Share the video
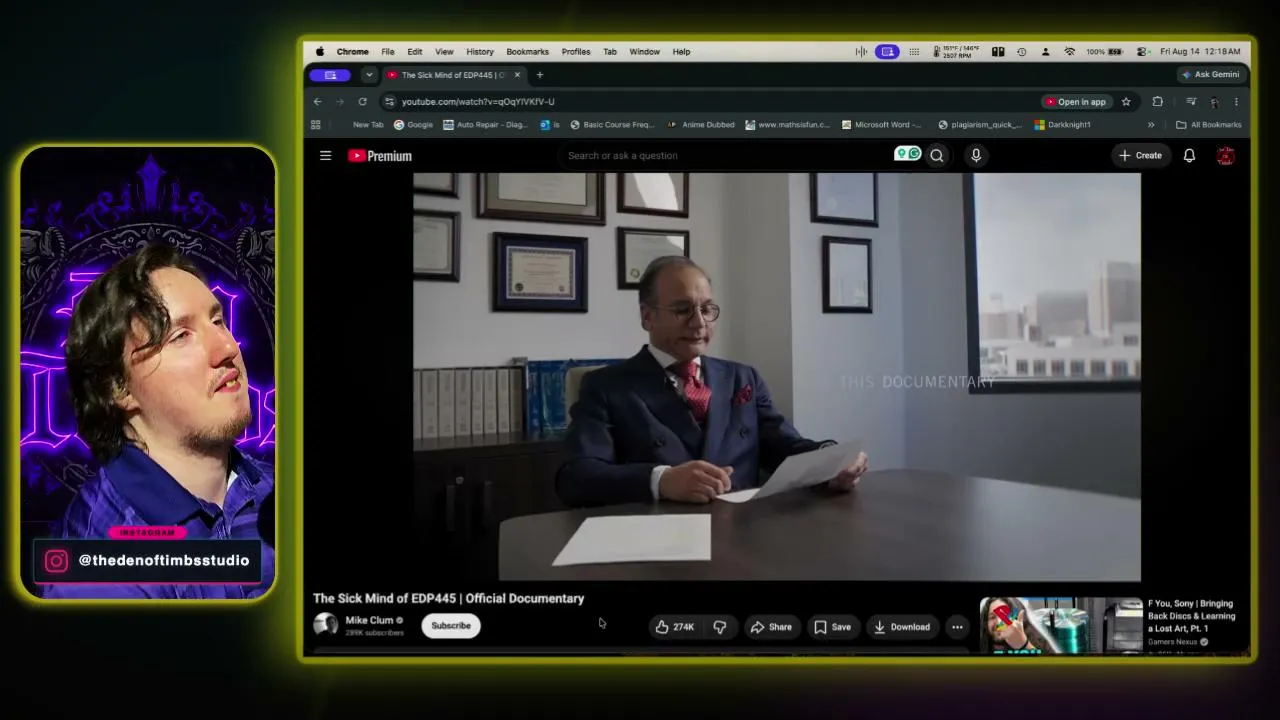The height and width of the screenshot is (720, 1280). pos(771,627)
